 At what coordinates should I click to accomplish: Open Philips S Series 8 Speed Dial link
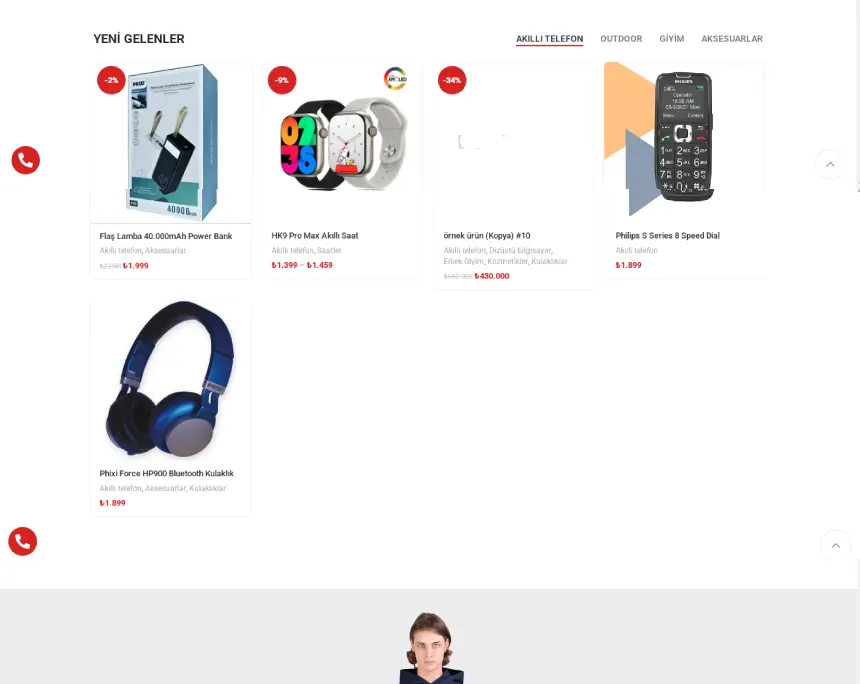click(x=667, y=235)
